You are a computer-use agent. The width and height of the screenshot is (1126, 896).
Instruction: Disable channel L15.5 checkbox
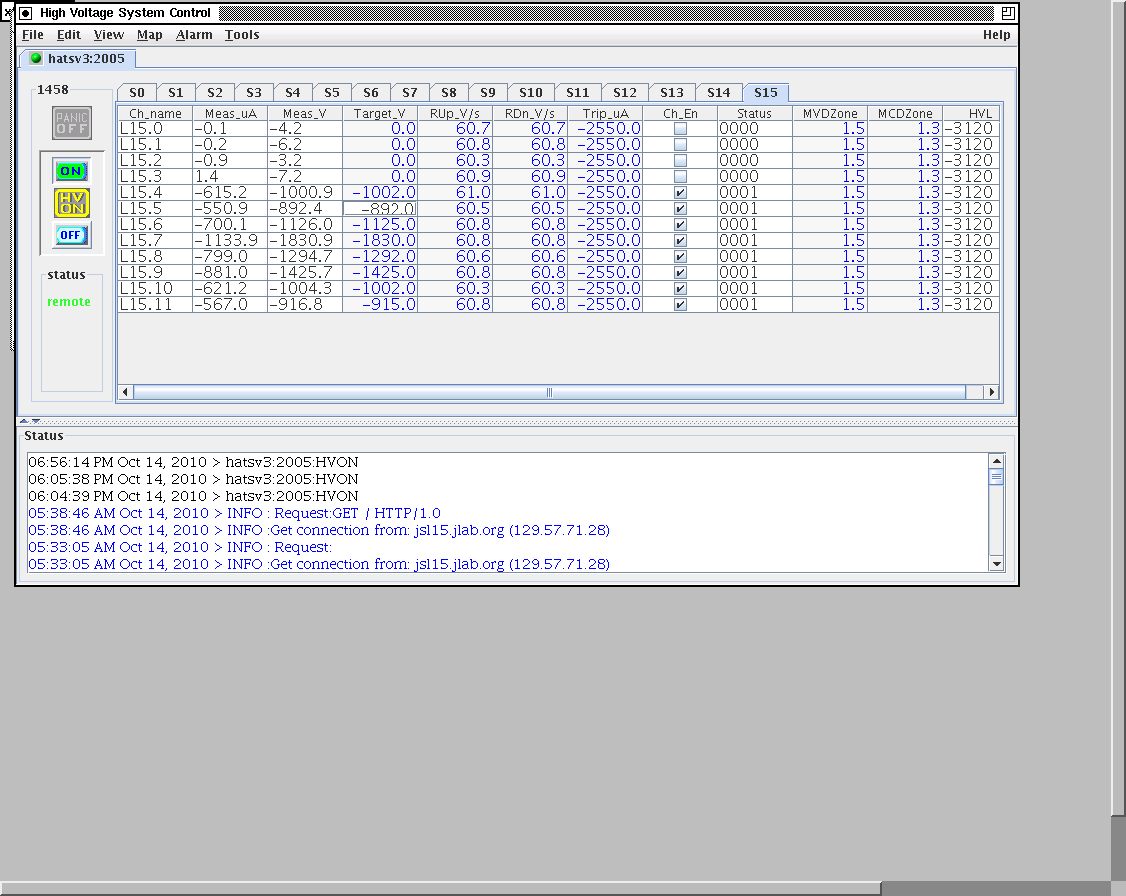coord(680,208)
